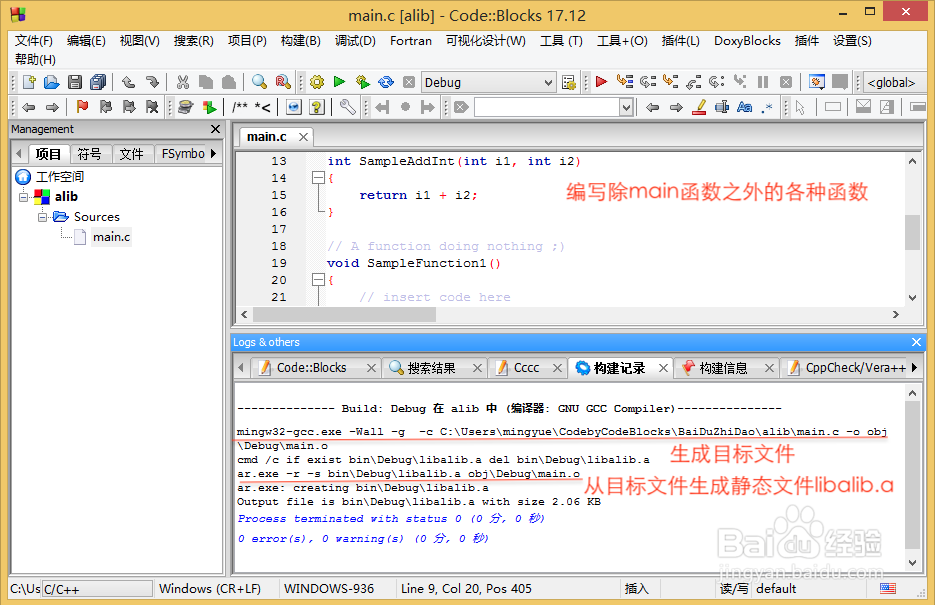Click the search text input field

547,107
